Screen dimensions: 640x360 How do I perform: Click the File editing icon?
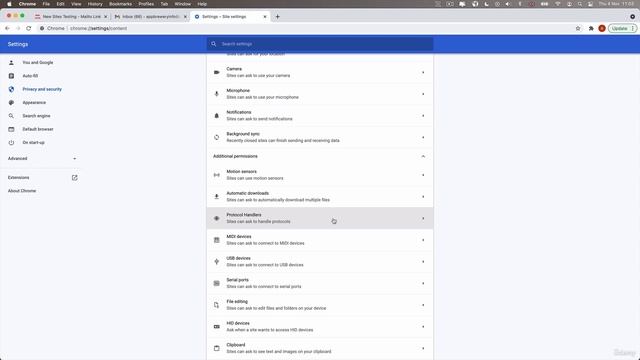click(x=217, y=305)
